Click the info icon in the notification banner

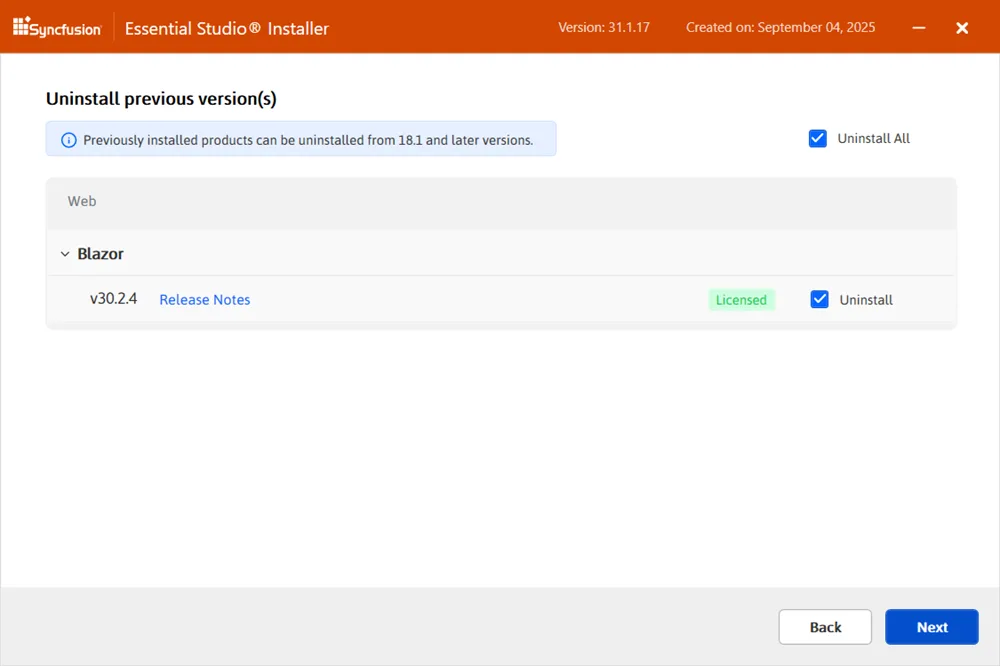pos(68,140)
